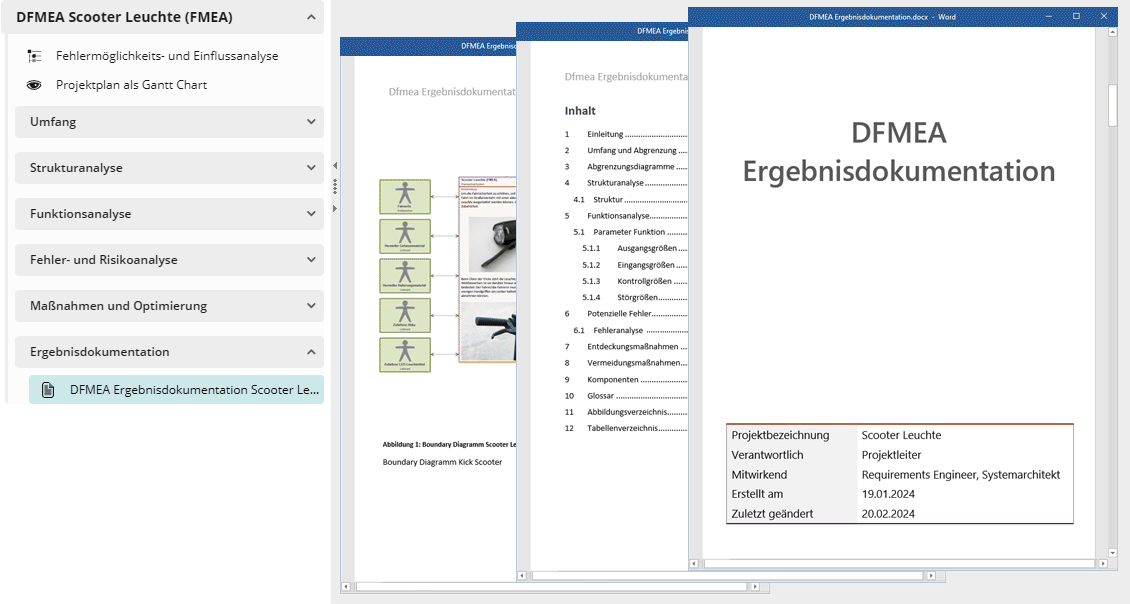The width and height of the screenshot is (1130, 604).
Task: Click contents entry 5.1.4 Störgrößen
Action: click(635, 297)
